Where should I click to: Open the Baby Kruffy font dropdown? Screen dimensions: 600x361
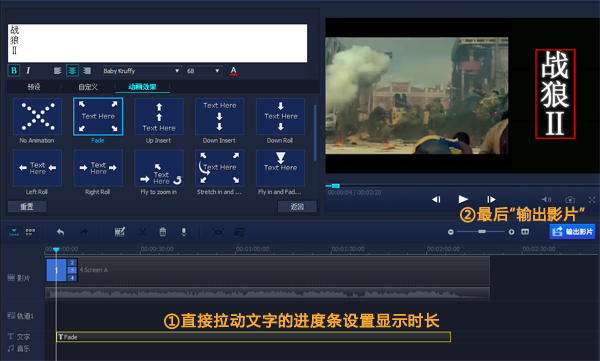[x=142, y=71]
